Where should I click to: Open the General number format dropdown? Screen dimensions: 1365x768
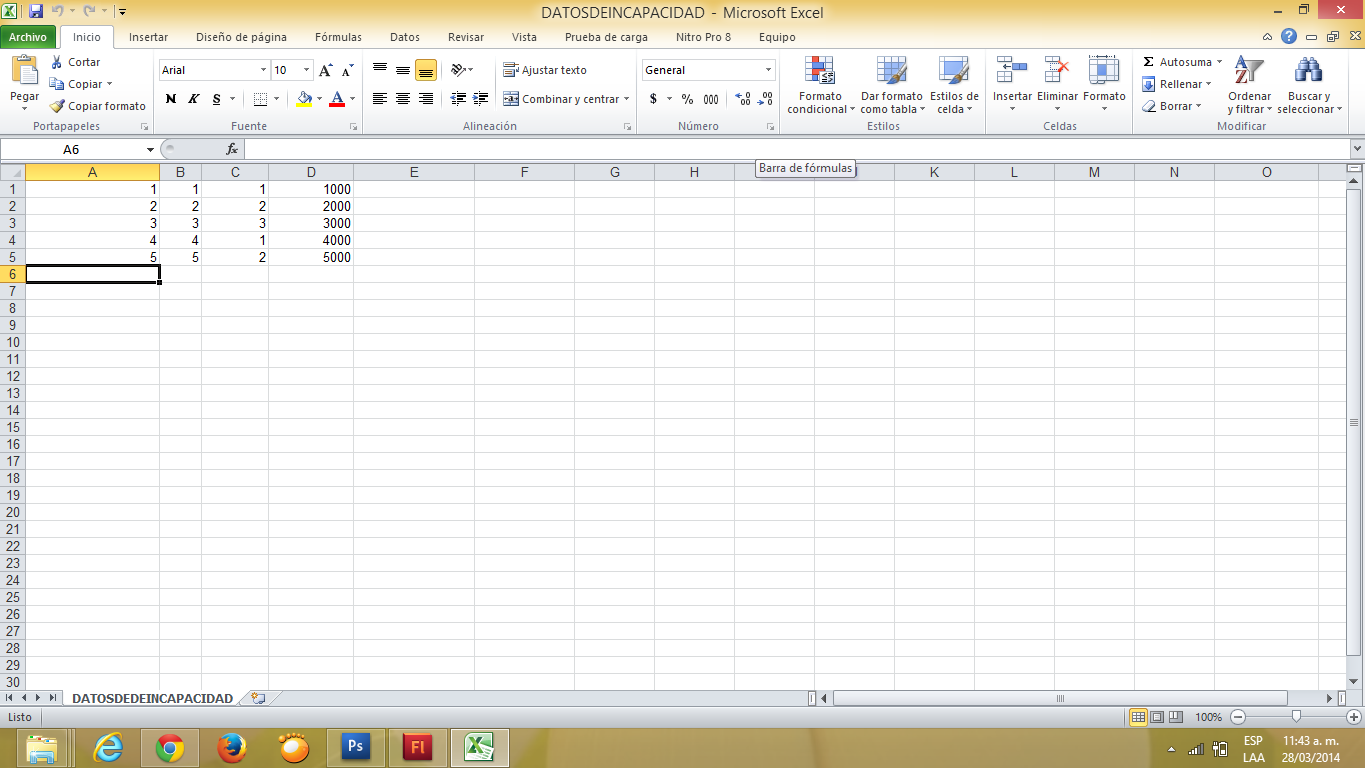(x=768, y=70)
